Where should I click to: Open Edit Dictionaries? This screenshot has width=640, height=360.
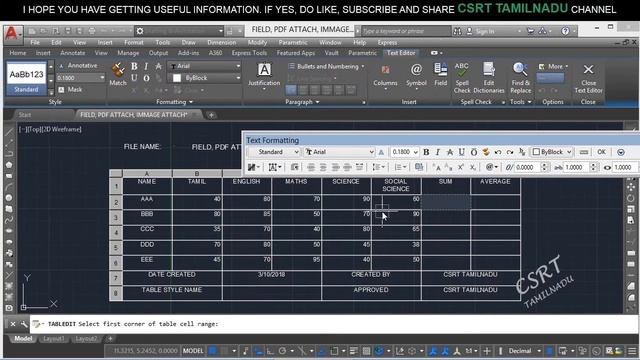489,78
